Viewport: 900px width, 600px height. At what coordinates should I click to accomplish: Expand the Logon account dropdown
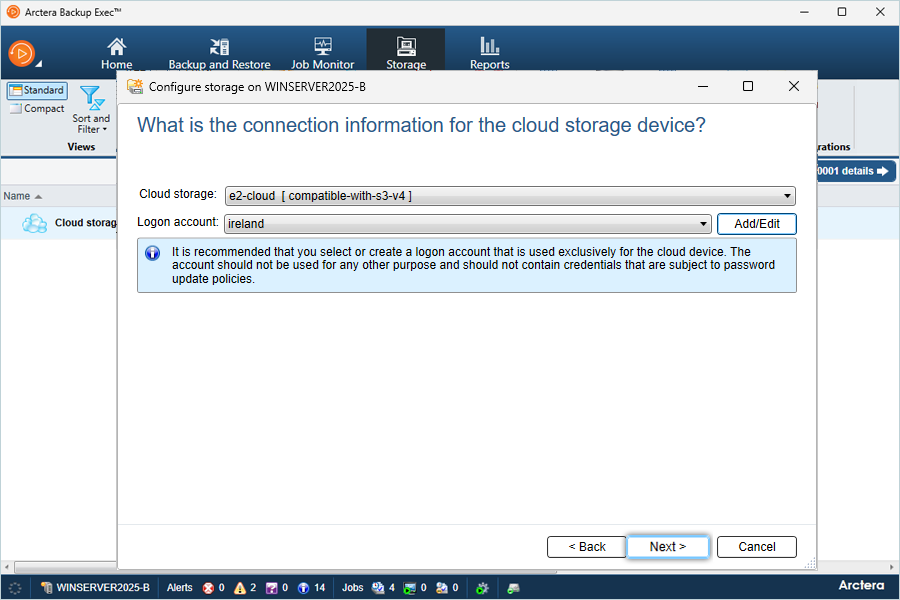pyautogui.click(x=468, y=224)
